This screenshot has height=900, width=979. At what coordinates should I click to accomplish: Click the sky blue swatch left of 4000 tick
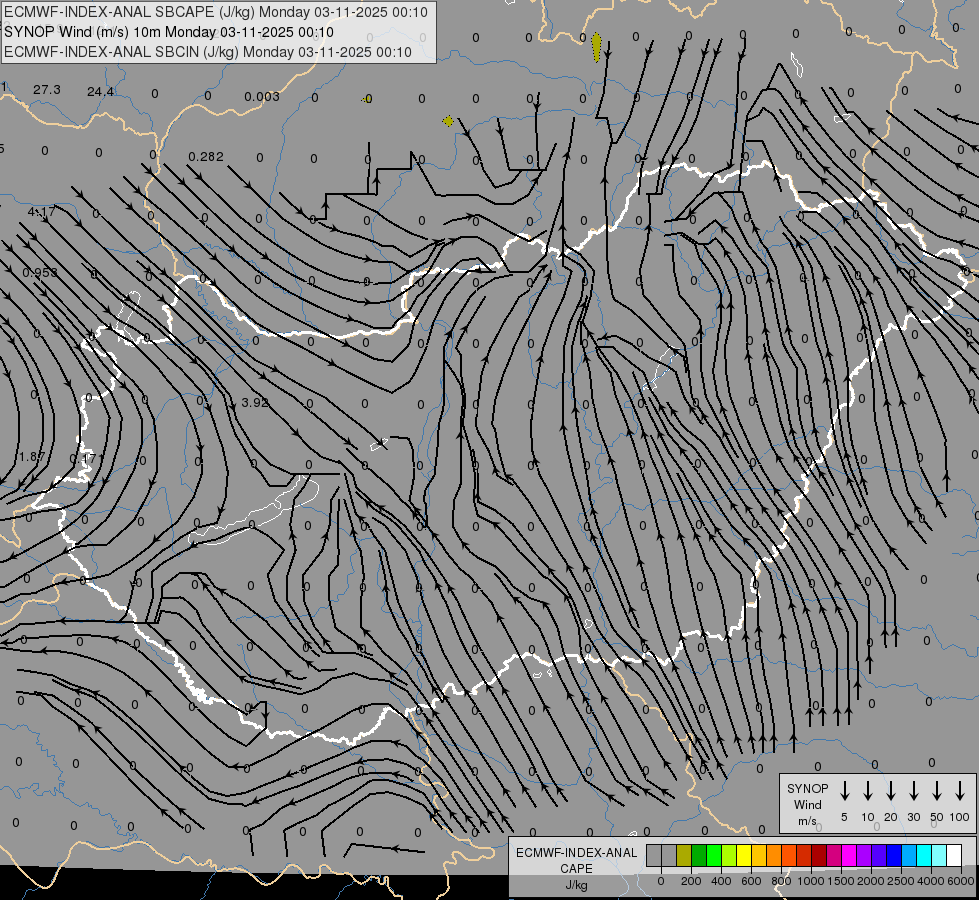[910, 856]
